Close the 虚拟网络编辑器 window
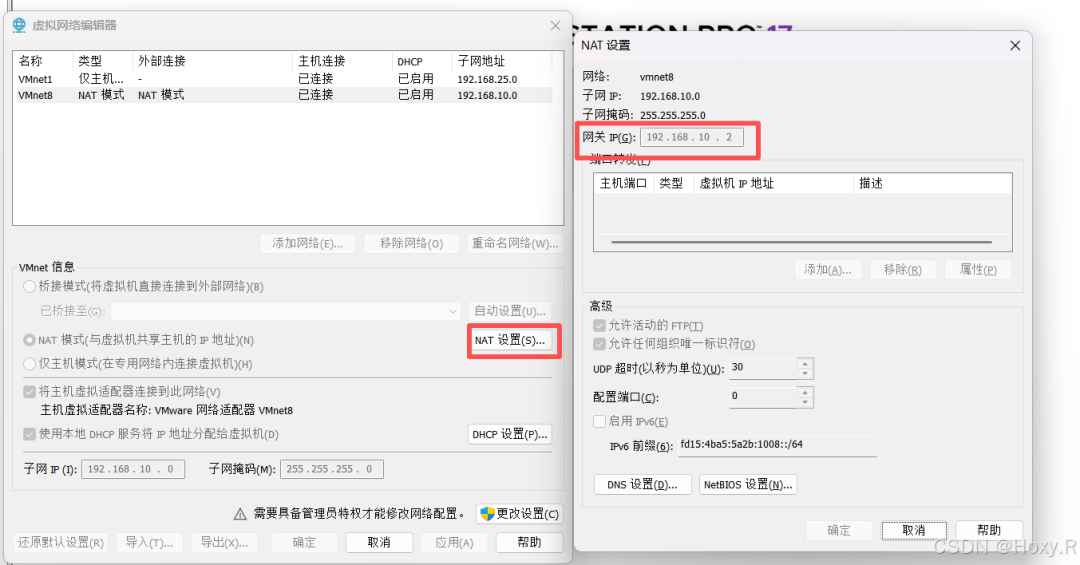Screen dimensions: 1080x565 click(555, 25)
